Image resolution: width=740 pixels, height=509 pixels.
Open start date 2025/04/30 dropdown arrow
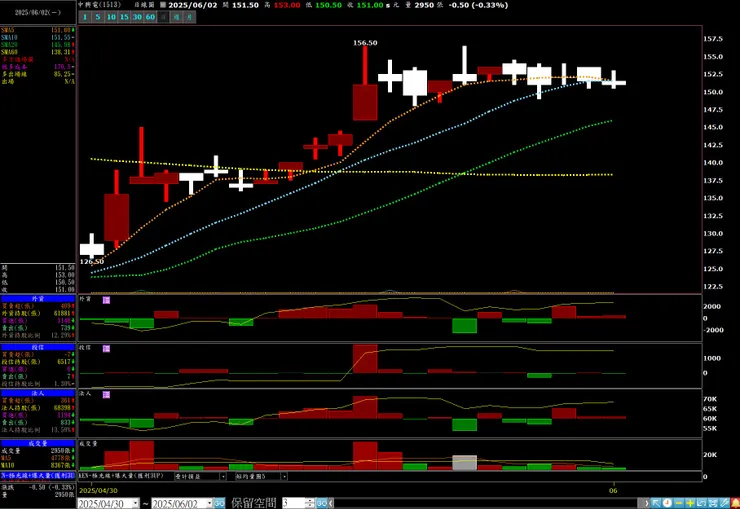pyautogui.click(x=135, y=503)
